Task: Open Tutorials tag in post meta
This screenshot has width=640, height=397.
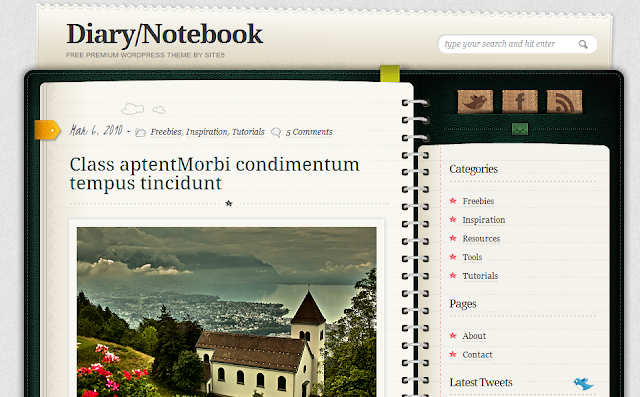Action: point(248,132)
